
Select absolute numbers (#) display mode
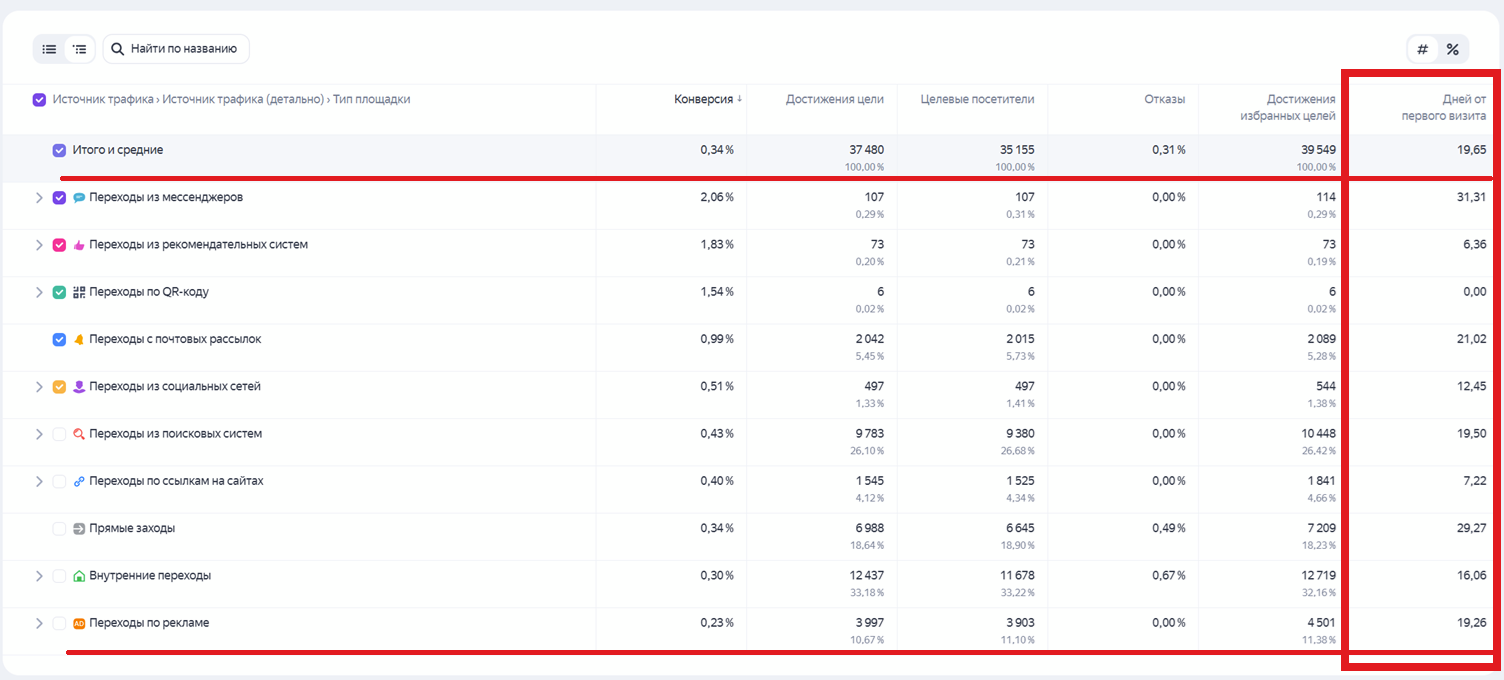pos(1422,49)
